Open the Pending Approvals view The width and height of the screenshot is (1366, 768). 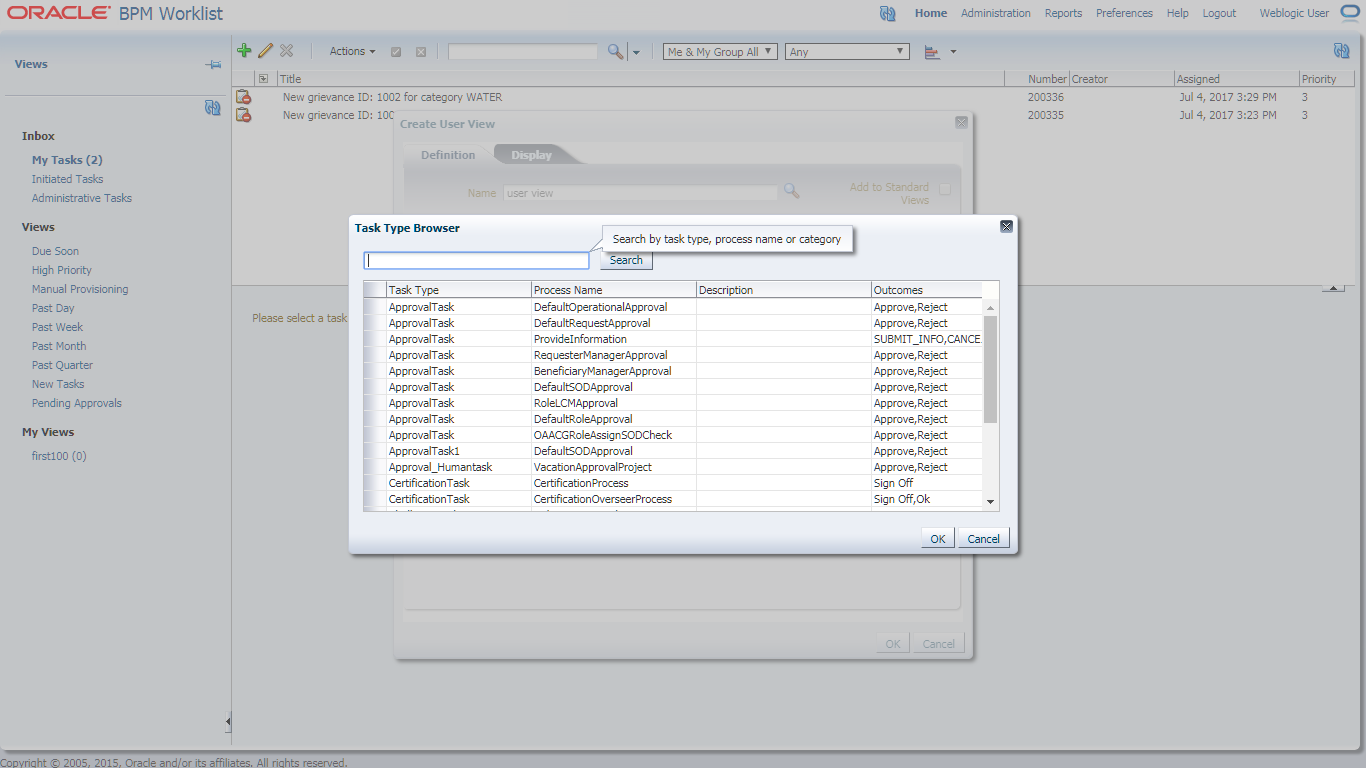pos(76,402)
